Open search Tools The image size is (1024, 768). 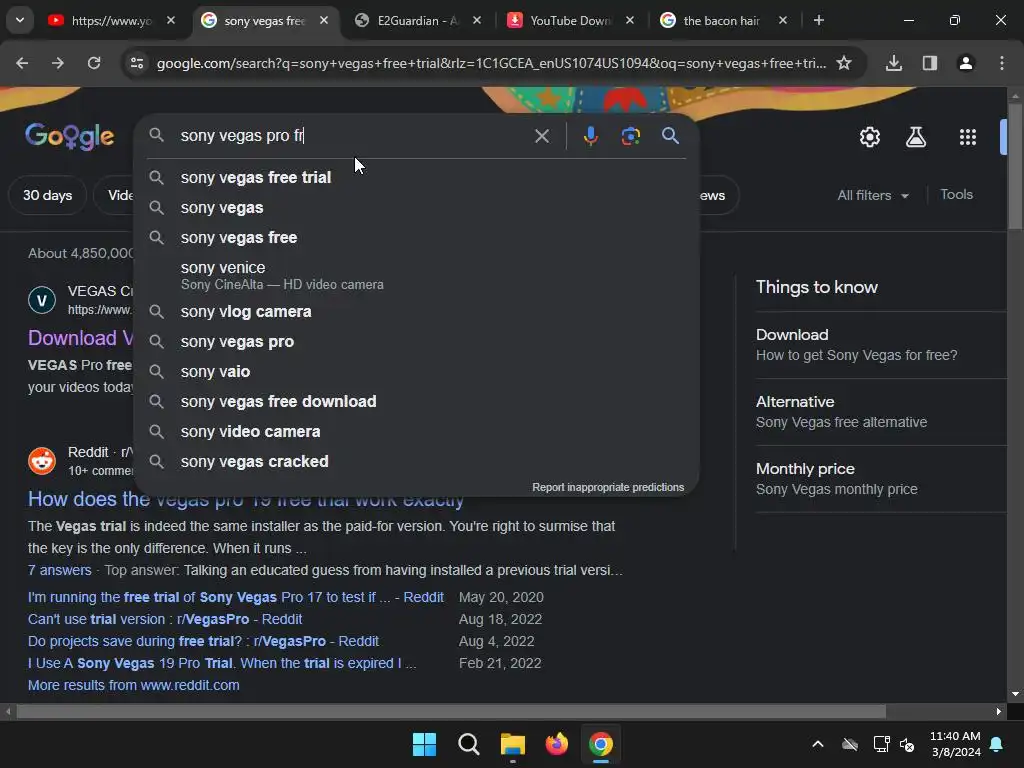click(956, 195)
